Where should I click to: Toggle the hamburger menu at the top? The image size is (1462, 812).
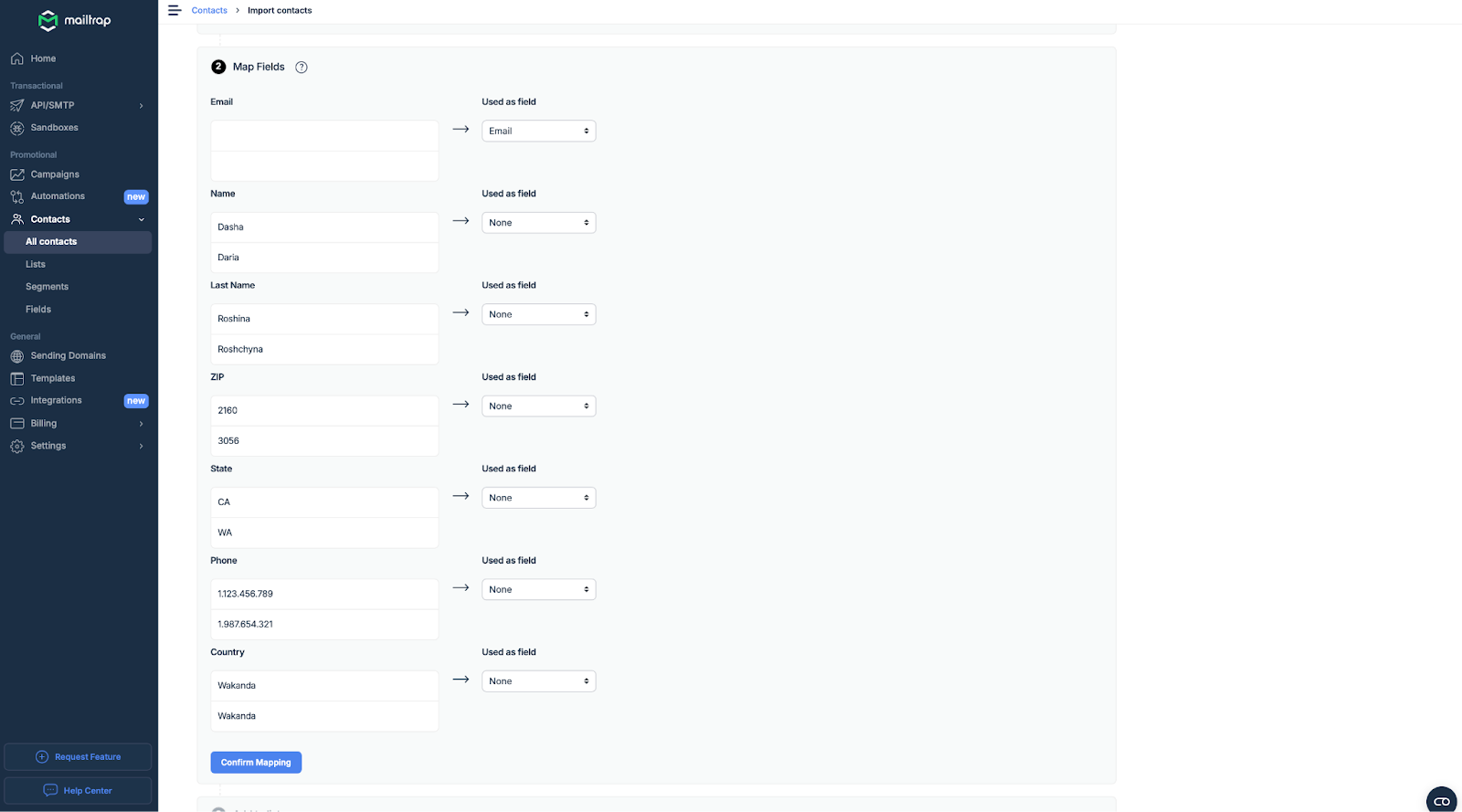point(174,10)
